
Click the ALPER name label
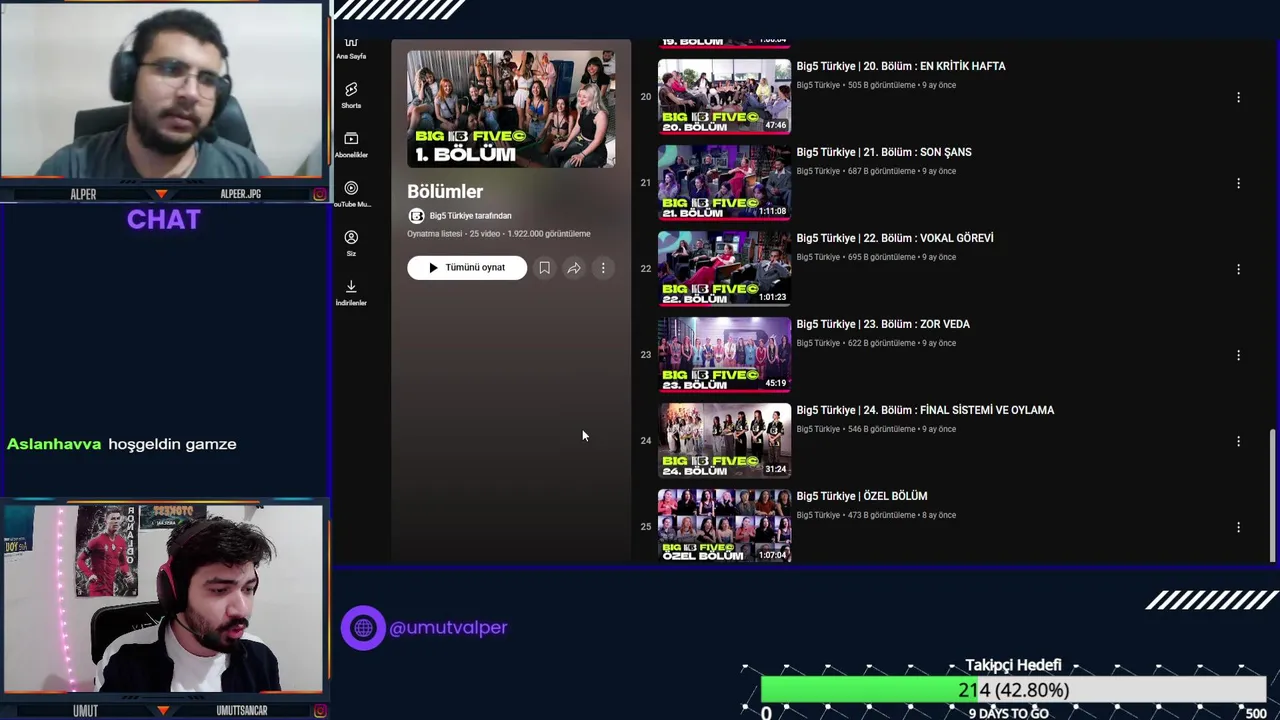[84, 194]
